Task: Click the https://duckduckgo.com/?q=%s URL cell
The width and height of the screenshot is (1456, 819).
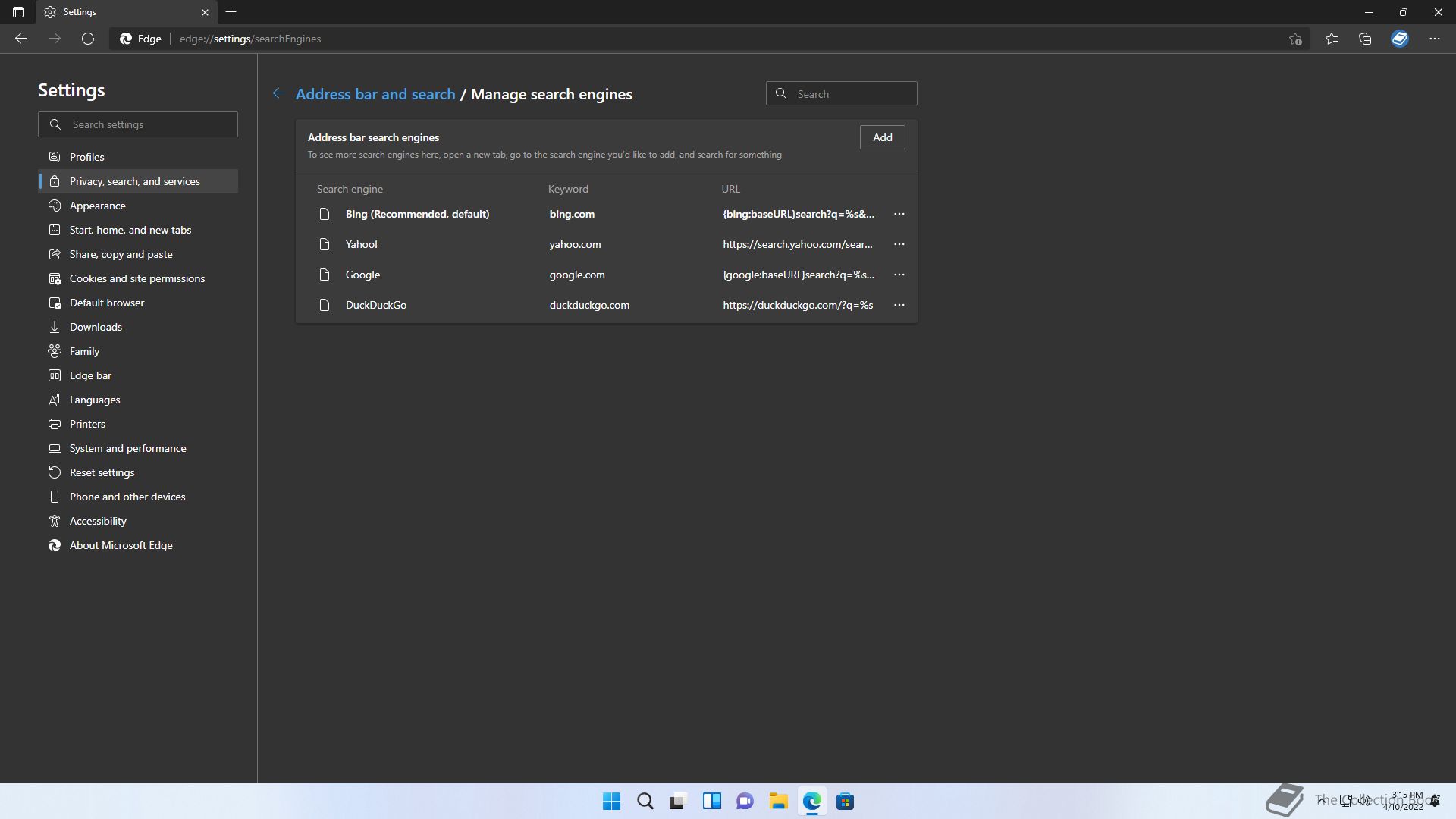Action: point(798,305)
